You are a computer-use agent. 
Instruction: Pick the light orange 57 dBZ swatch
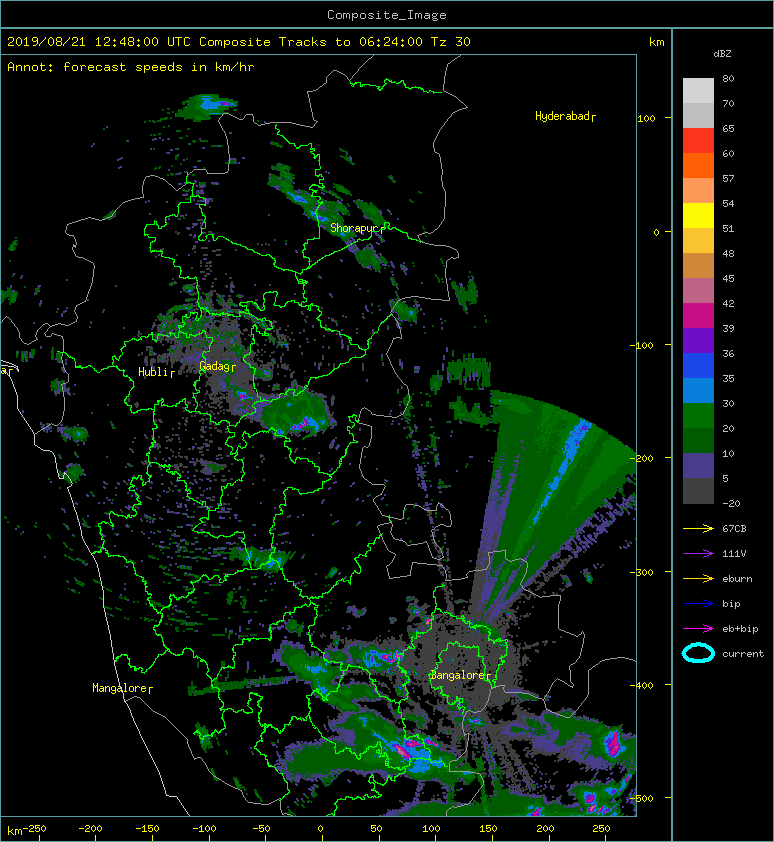point(698,190)
